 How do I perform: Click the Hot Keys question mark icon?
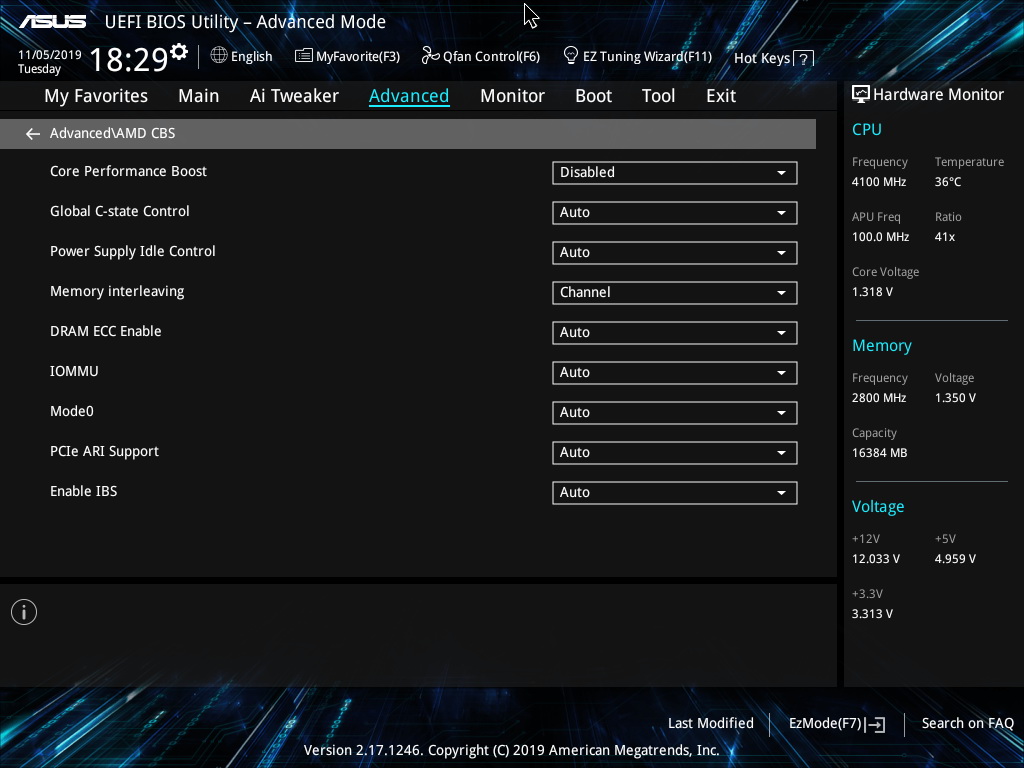[804, 59]
